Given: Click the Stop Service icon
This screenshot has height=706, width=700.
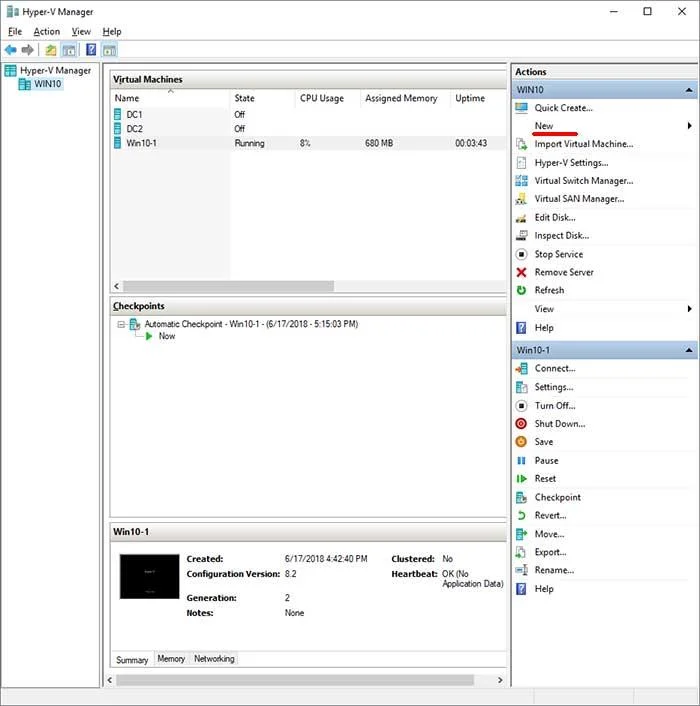Looking at the screenshot, I should pos(521,254).
